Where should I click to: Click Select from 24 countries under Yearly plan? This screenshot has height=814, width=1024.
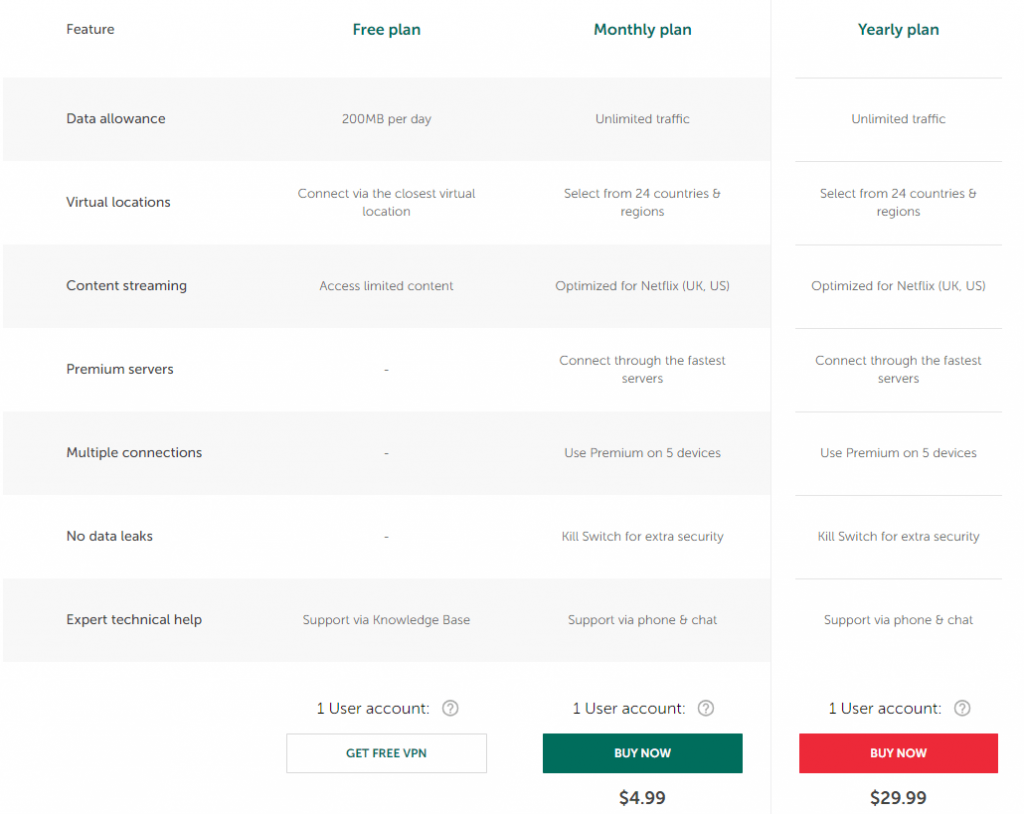899,203
